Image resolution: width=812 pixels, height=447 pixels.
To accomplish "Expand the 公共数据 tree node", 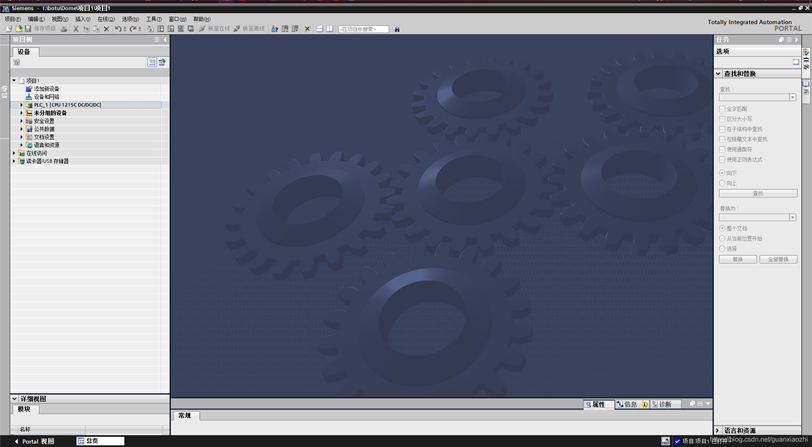I will coord(21,129).
